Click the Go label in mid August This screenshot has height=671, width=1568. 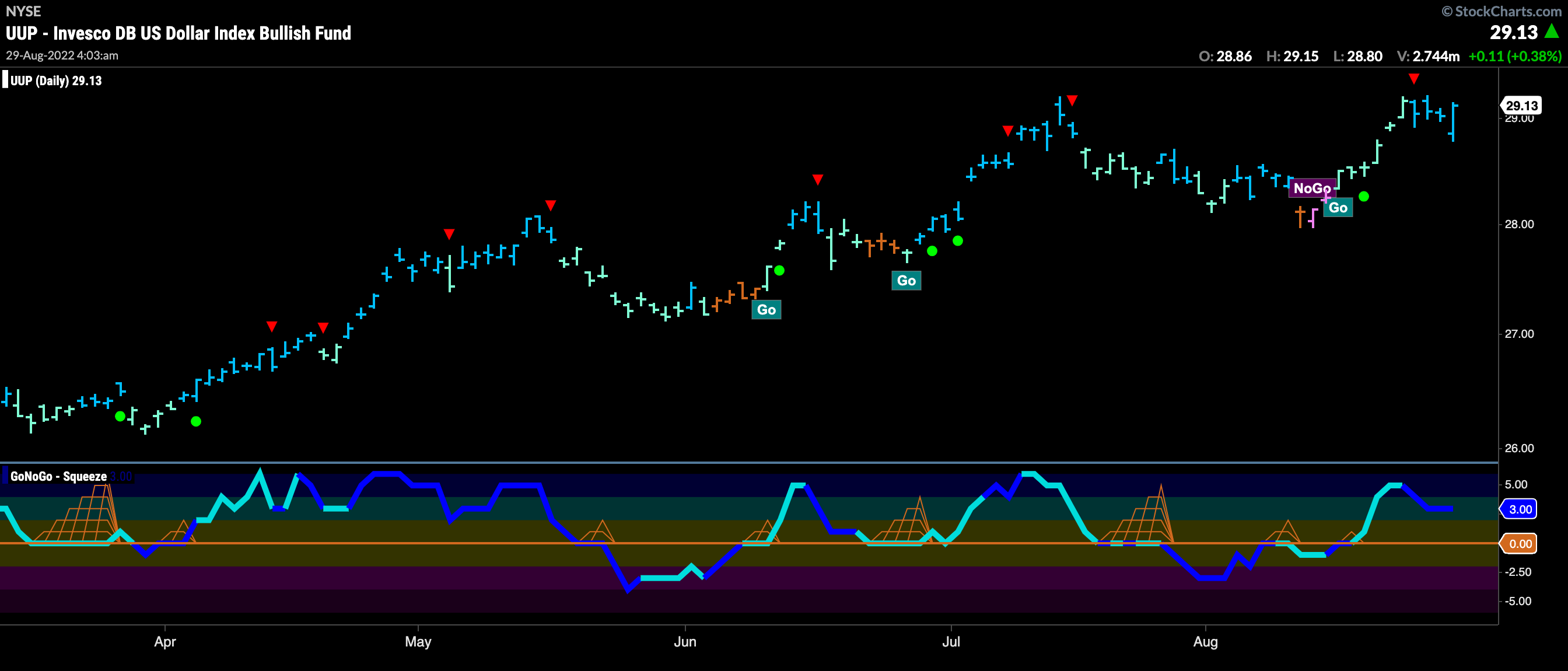pos(1338,208)
